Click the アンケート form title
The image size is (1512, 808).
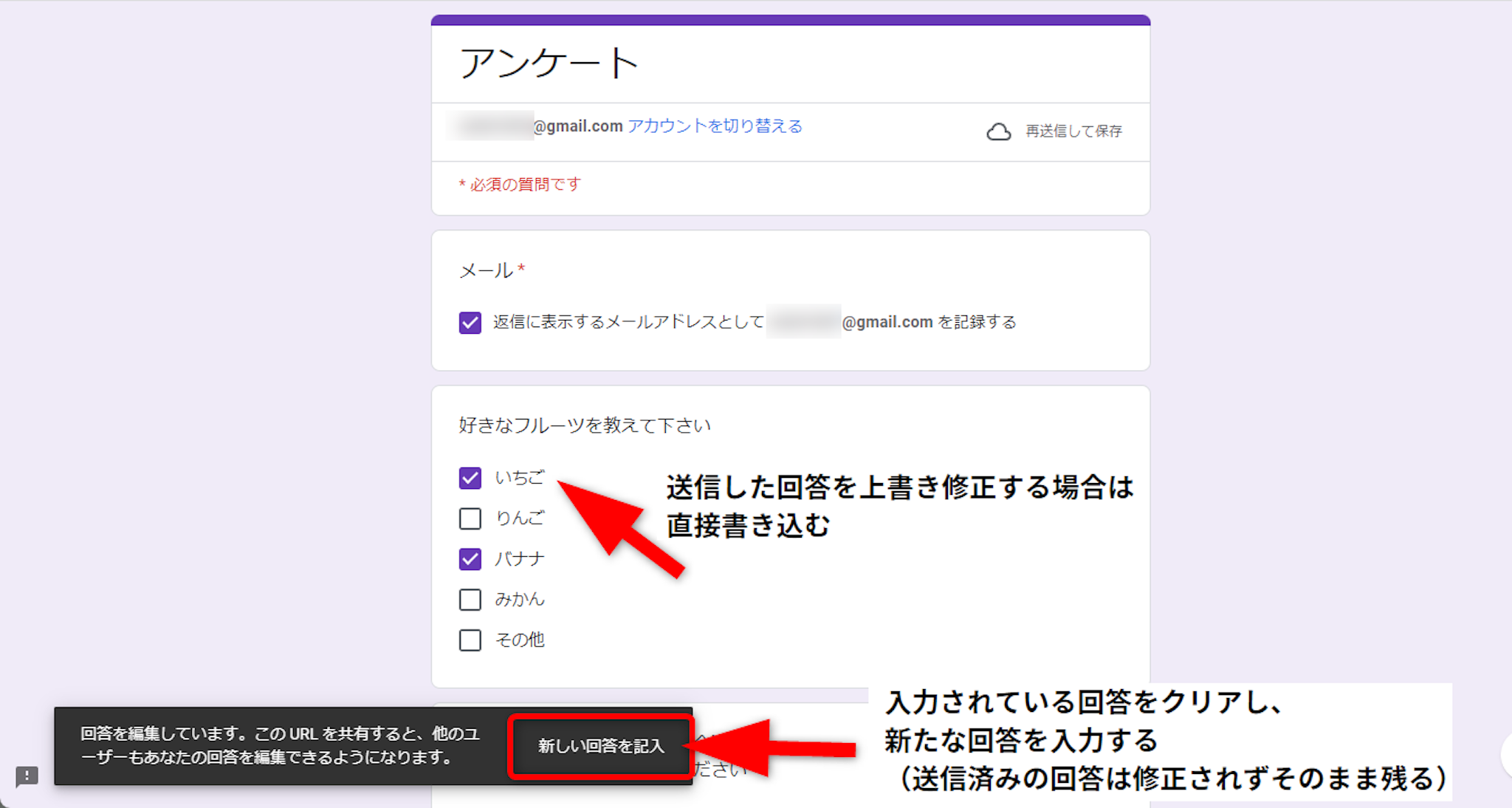549,64
